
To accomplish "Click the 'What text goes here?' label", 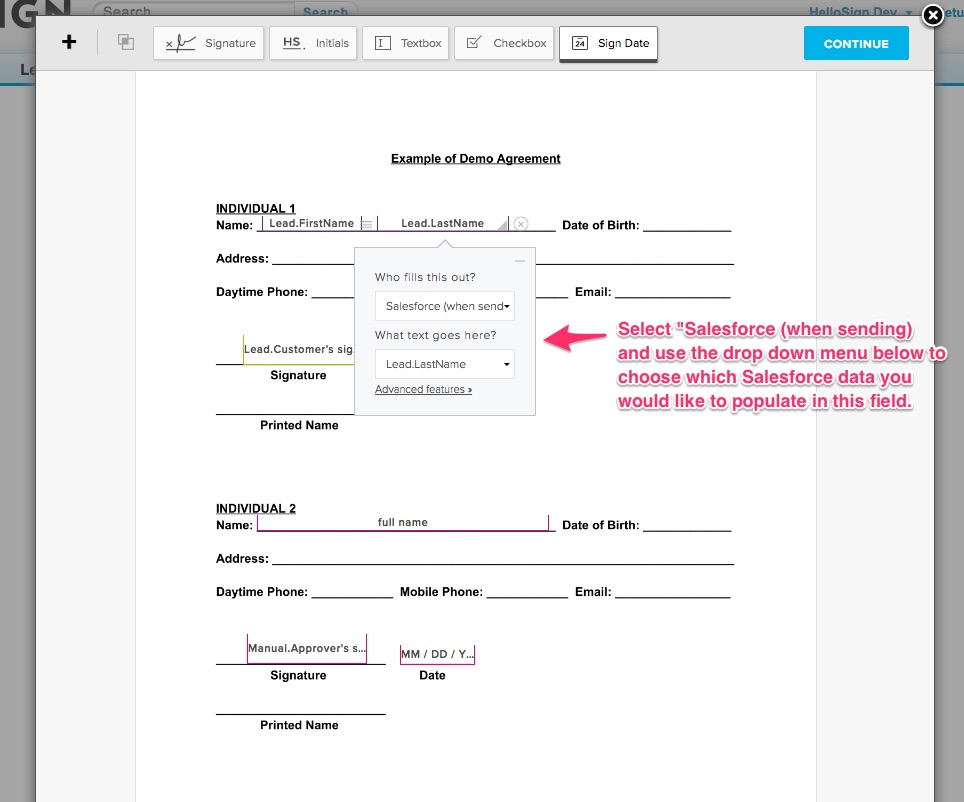I will pyautogui.click(x=435, y=335).
